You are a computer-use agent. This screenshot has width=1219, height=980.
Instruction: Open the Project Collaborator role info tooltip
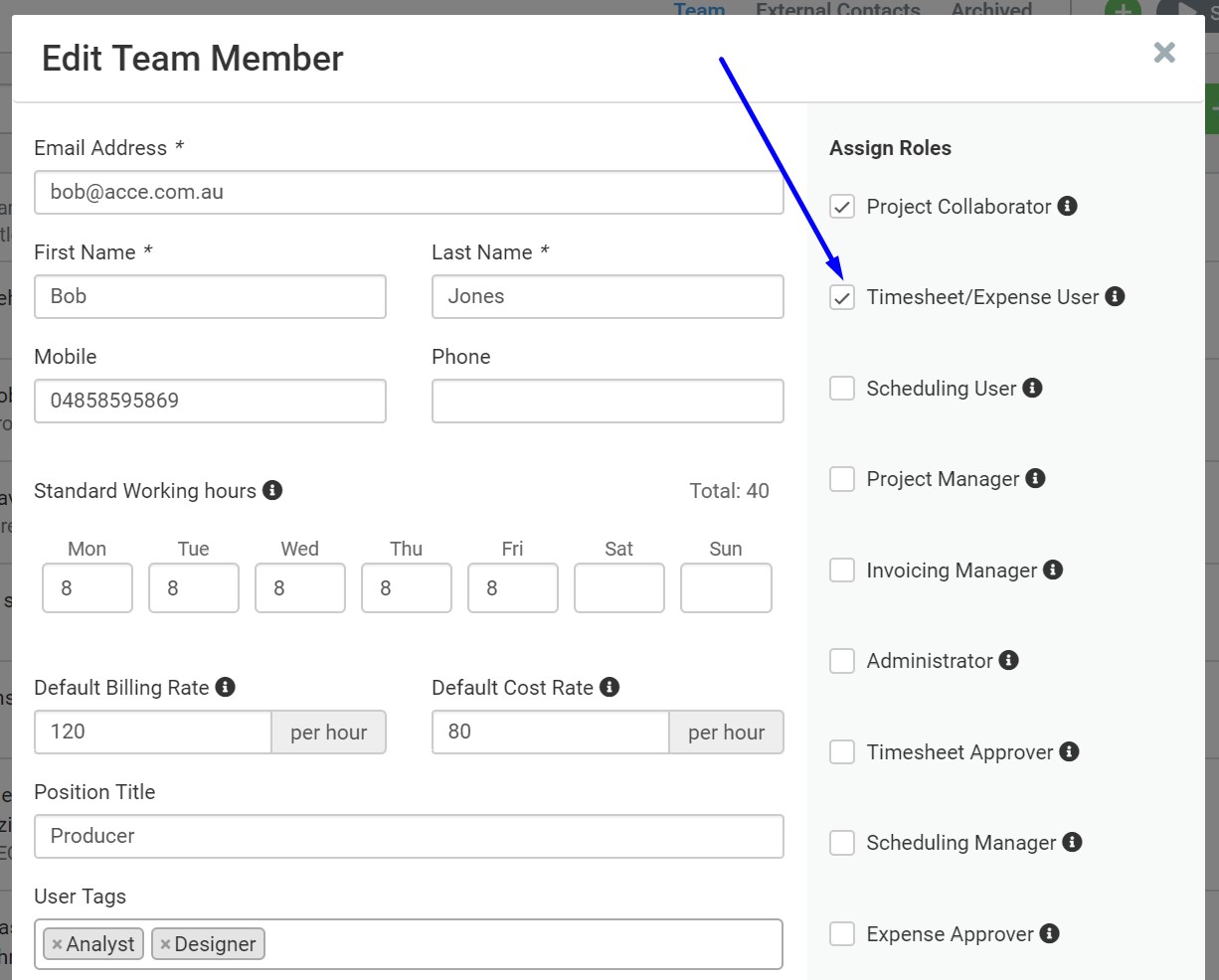tap(1067, 206)
